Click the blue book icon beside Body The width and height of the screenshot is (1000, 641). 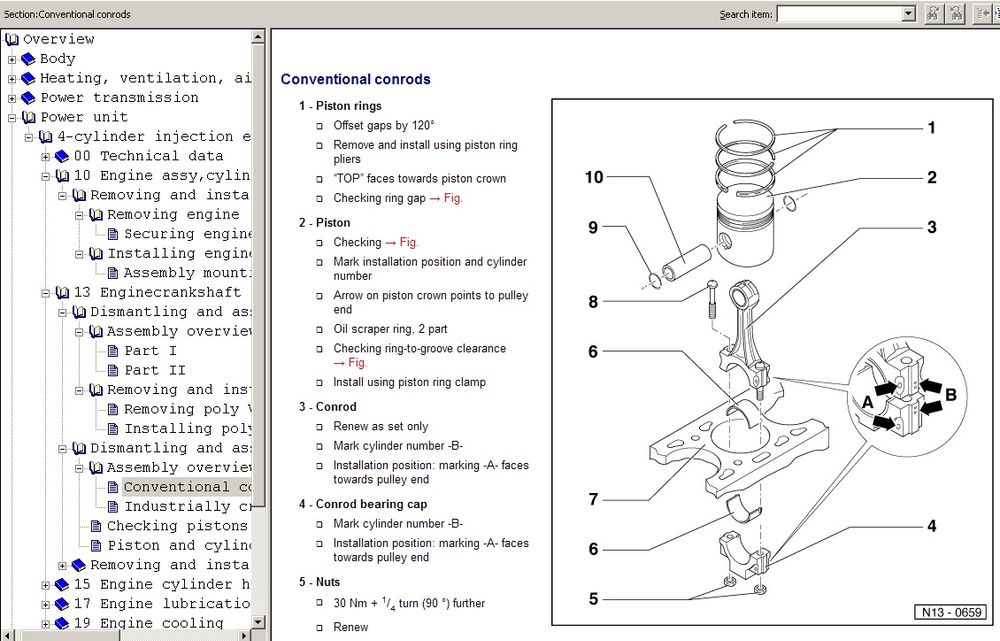tap(28, 59)
